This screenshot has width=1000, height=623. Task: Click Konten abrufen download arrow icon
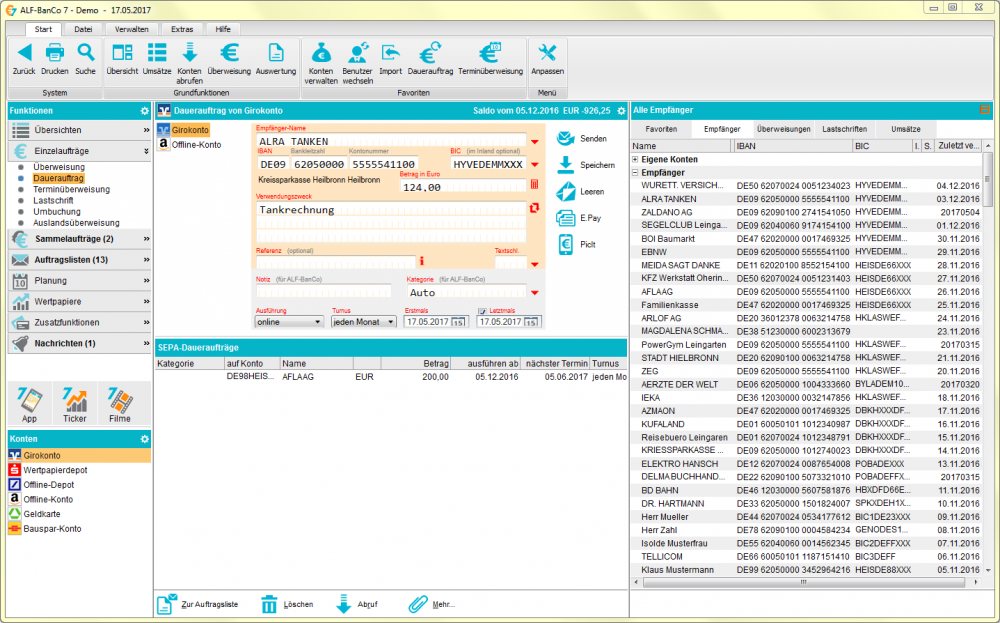(x=189, y=54)
